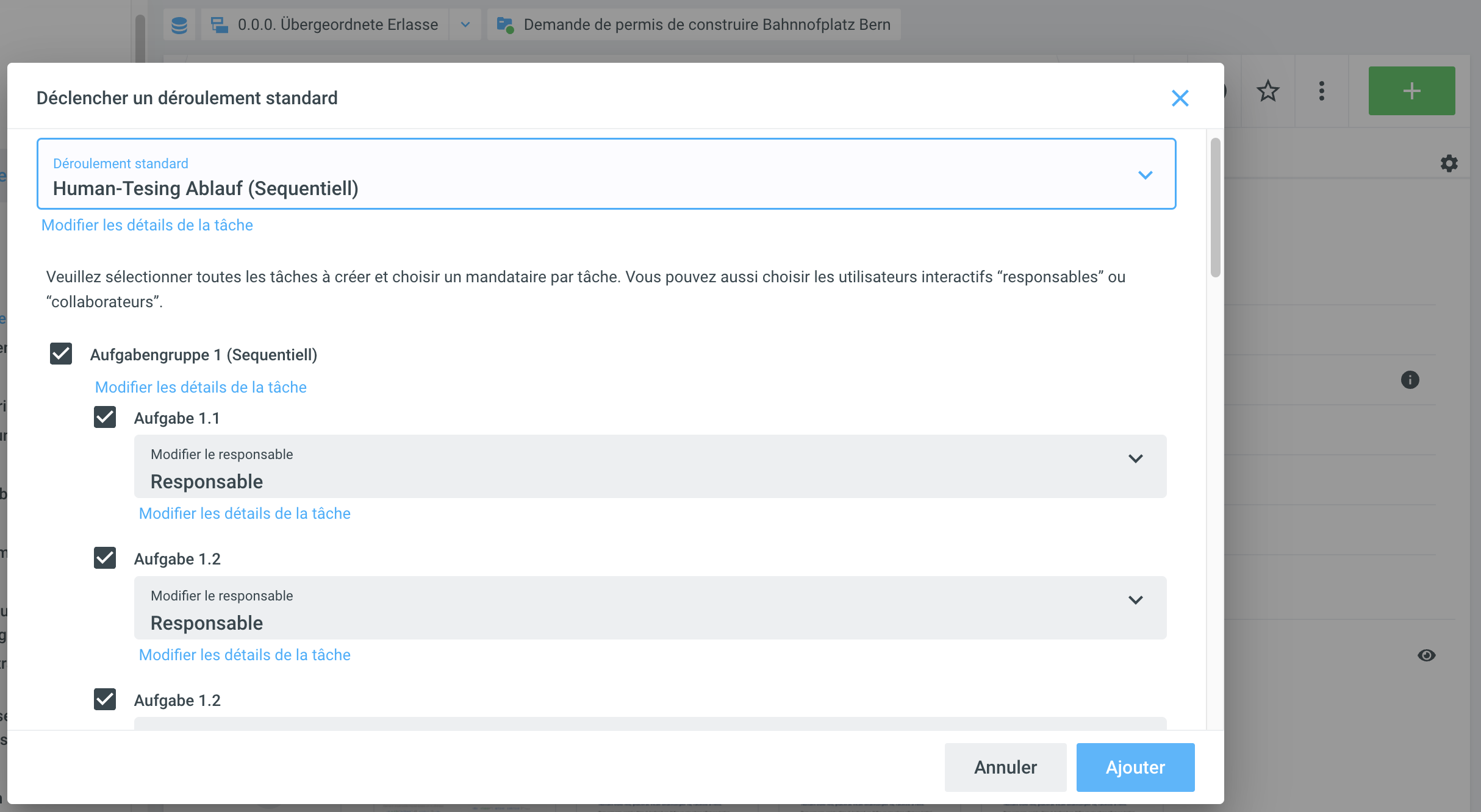Close the dialog with X icon

point(1180,98)
